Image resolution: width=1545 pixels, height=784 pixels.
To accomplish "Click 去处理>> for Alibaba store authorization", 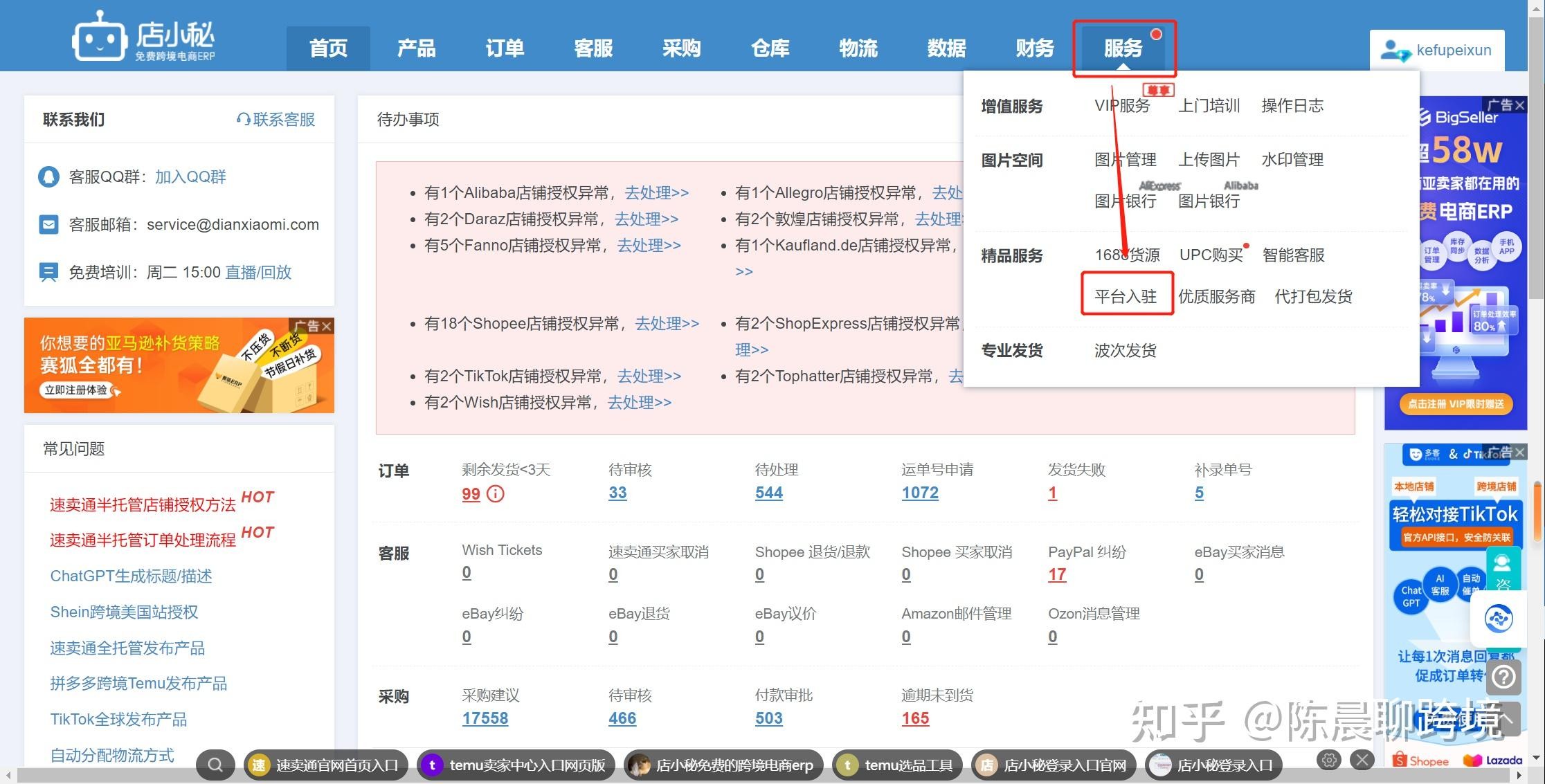I will (x=656, y=193).
